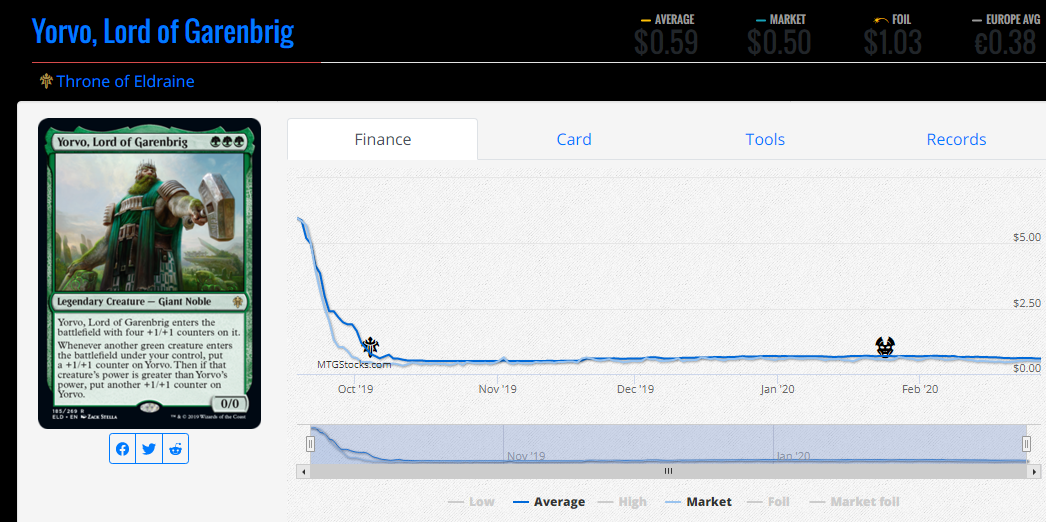
Task: Toggle the Market price series
Action: [698, 502]
